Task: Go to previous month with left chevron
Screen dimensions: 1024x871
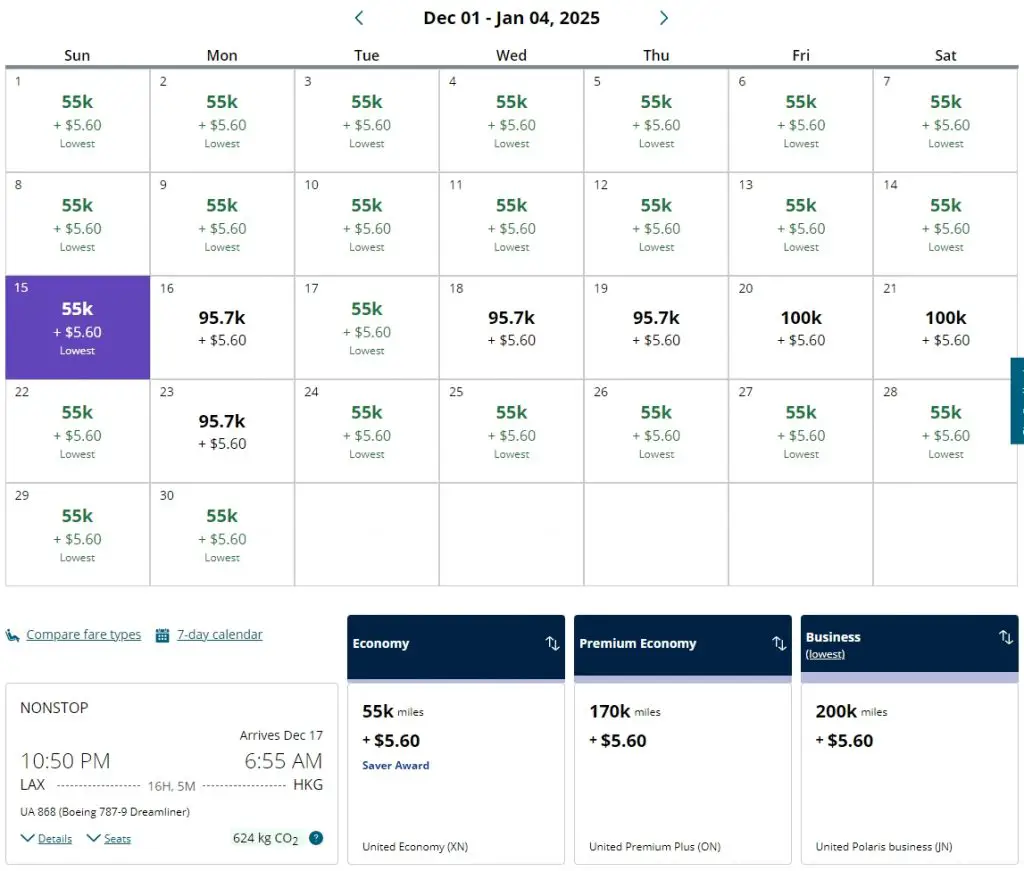Action: click(359, 18)
